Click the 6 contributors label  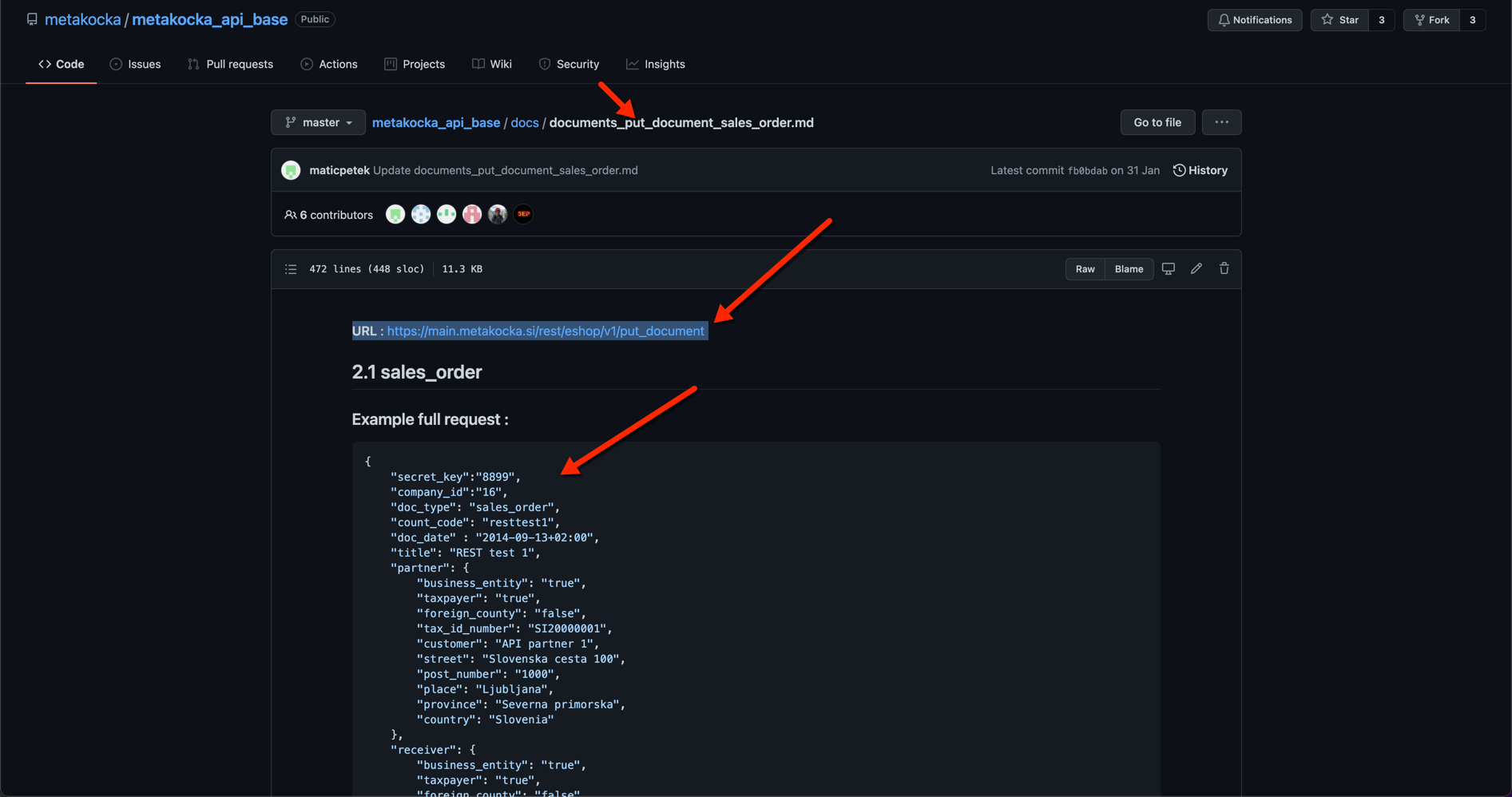coord(328,215)
